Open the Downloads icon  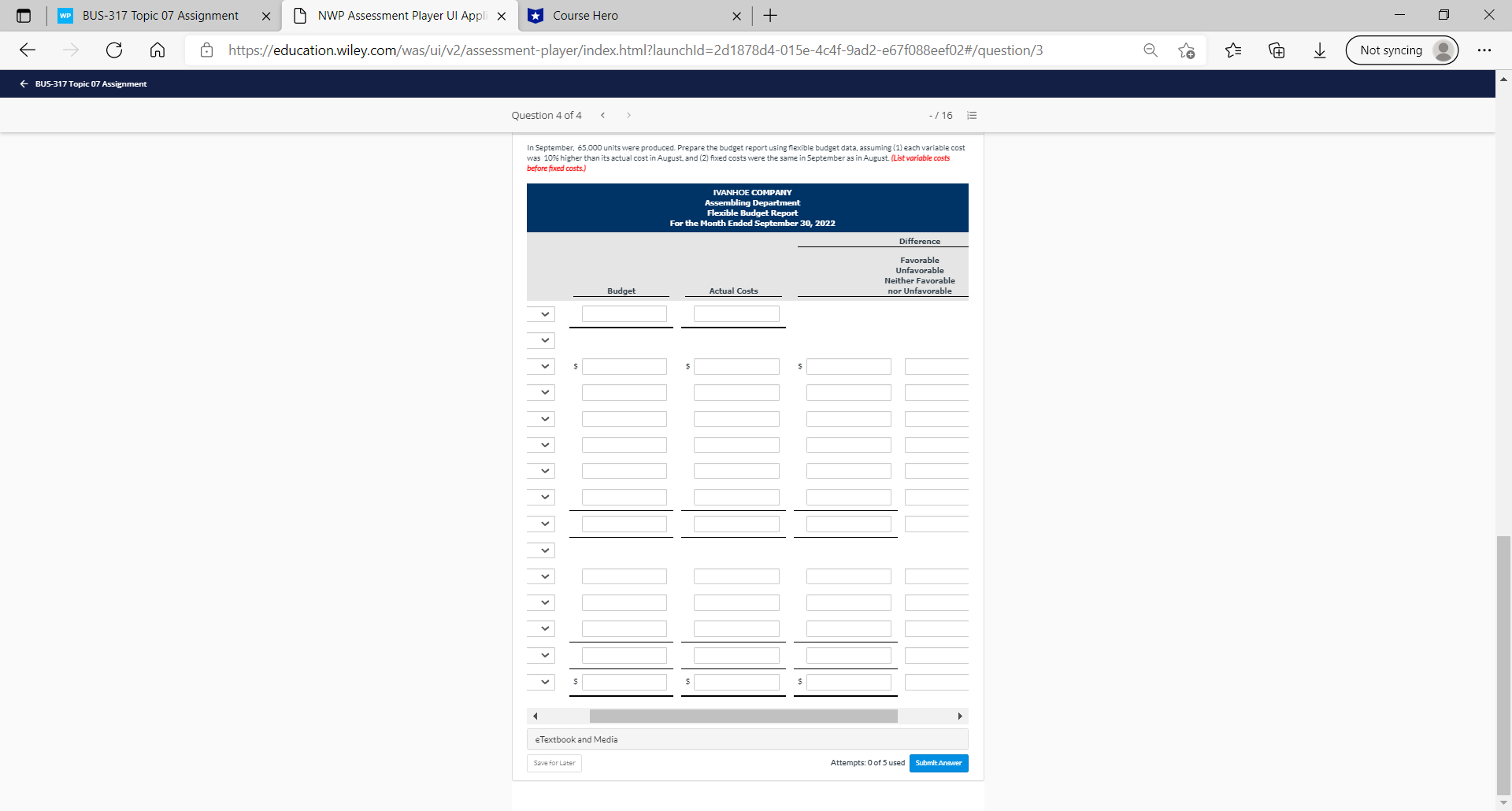coord(1319,50)
